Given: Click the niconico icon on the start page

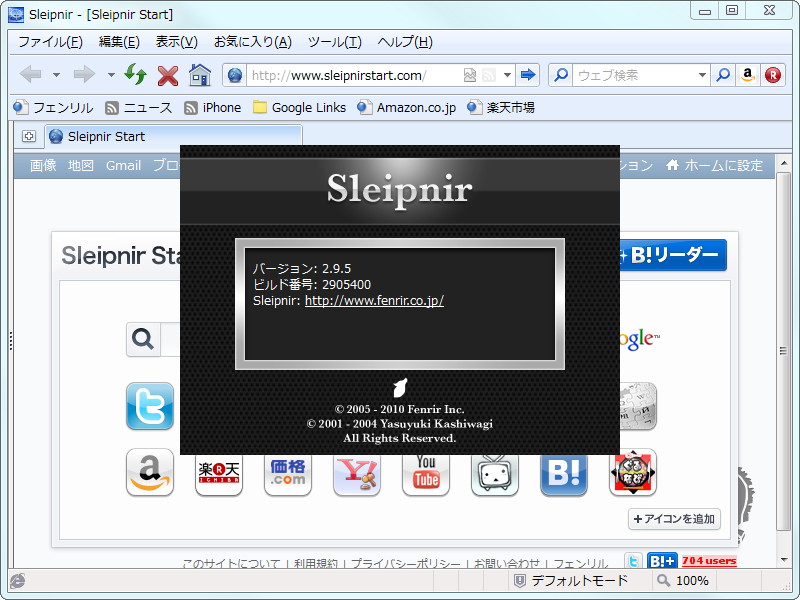Looking at the screenshot, I should click(x=495, y=475).
